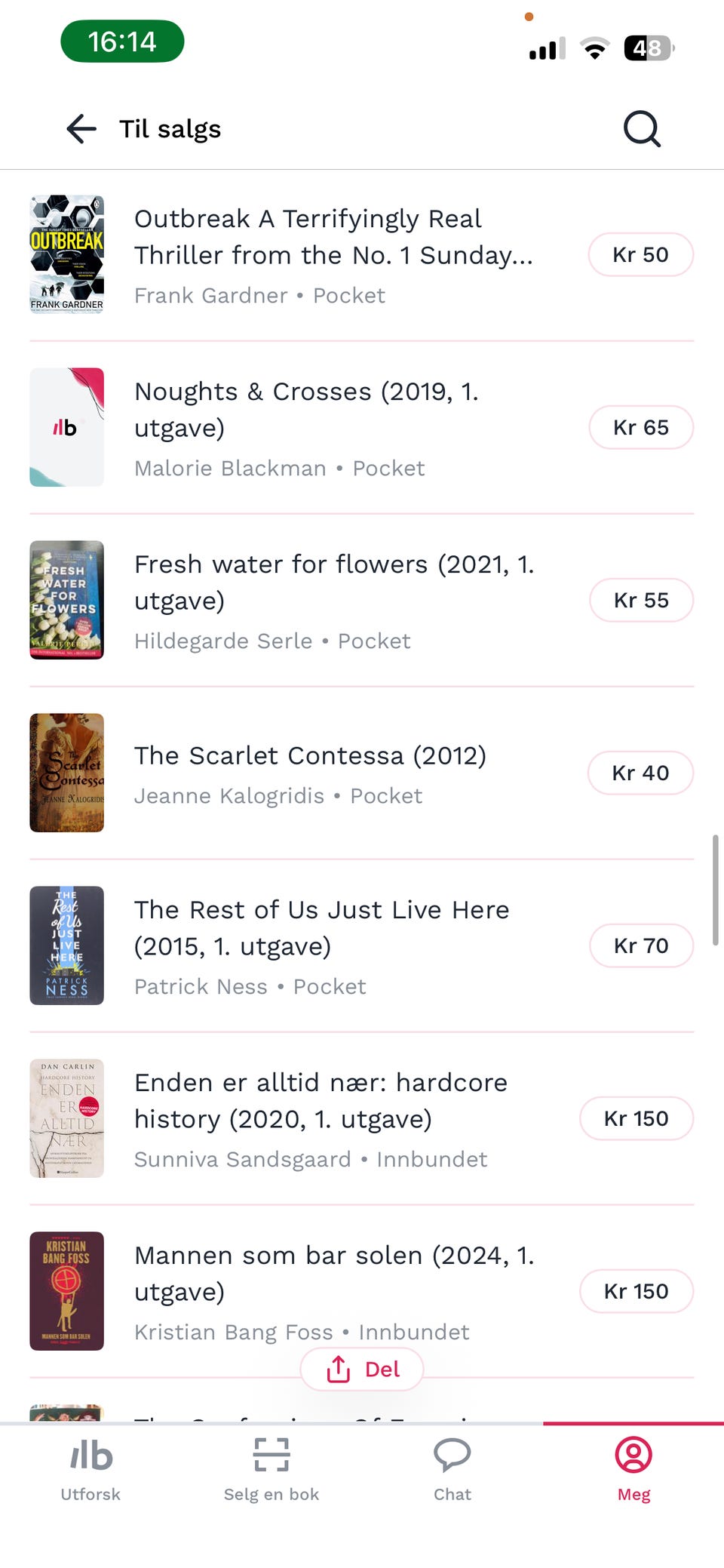Tap the 16:14 status bar clock
Screen dimensions: 724x1568
pyautogui.click(x=122, y=42)
